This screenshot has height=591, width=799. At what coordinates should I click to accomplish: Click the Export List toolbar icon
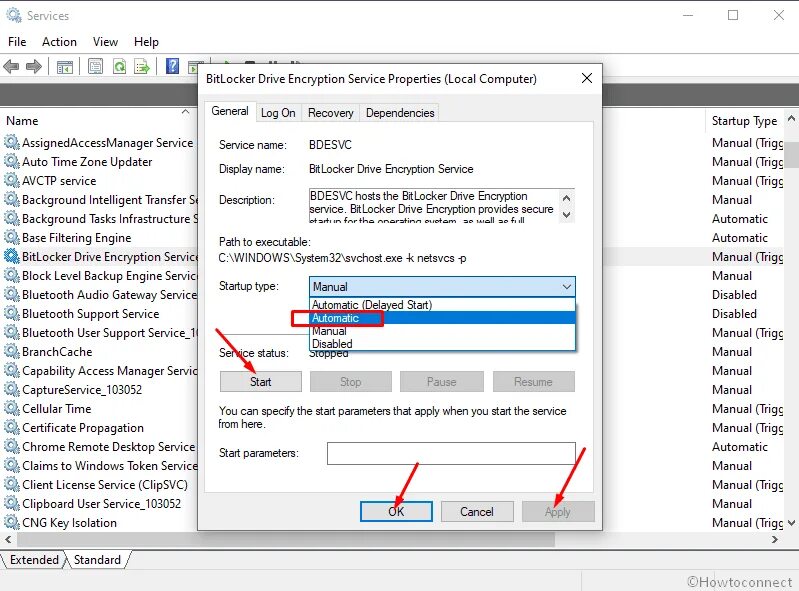pos(142,66)
